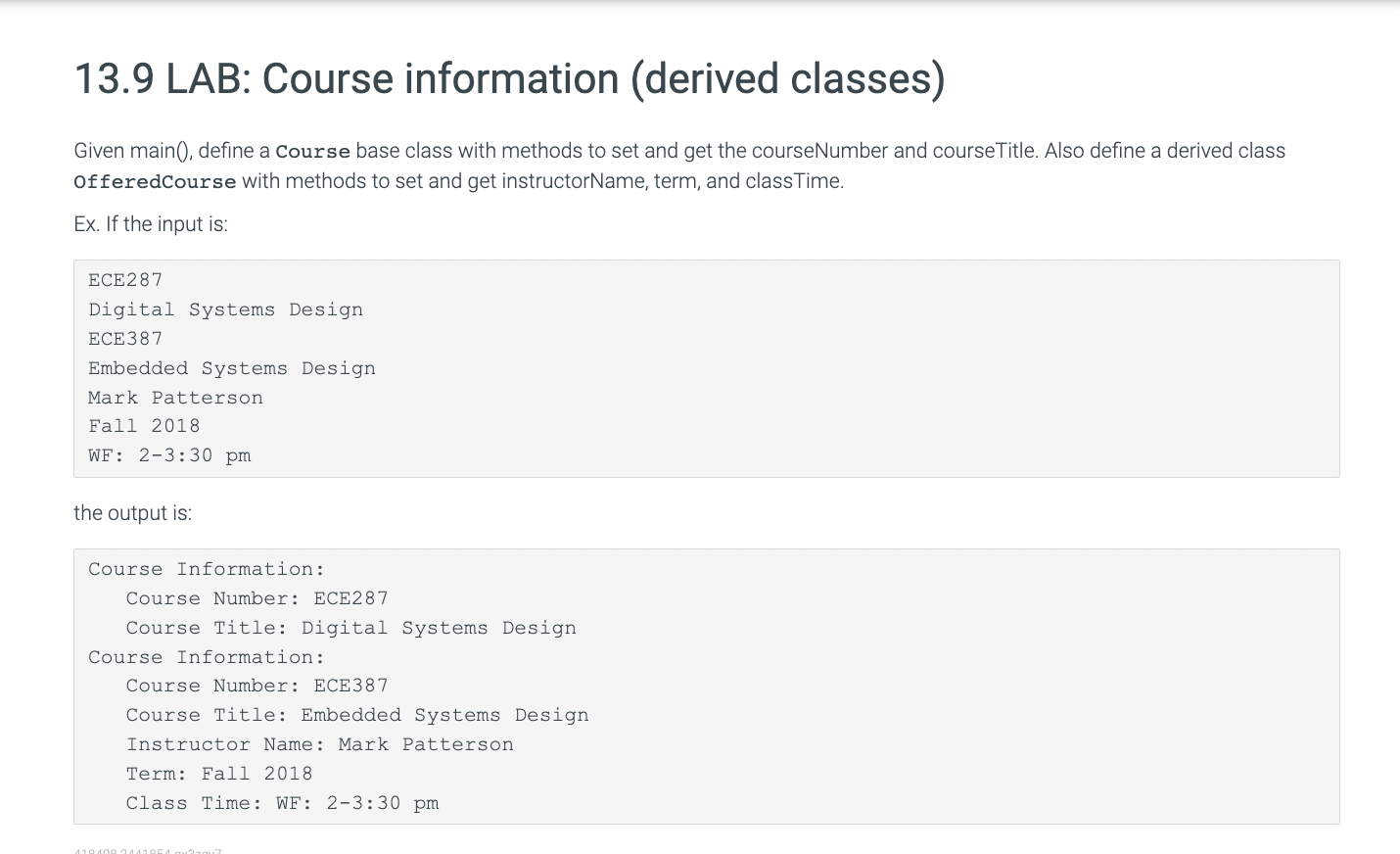Select "Embedded Systems Design" in the input
Viewport: 1400px width, 854px height.
tap(232, 368)
